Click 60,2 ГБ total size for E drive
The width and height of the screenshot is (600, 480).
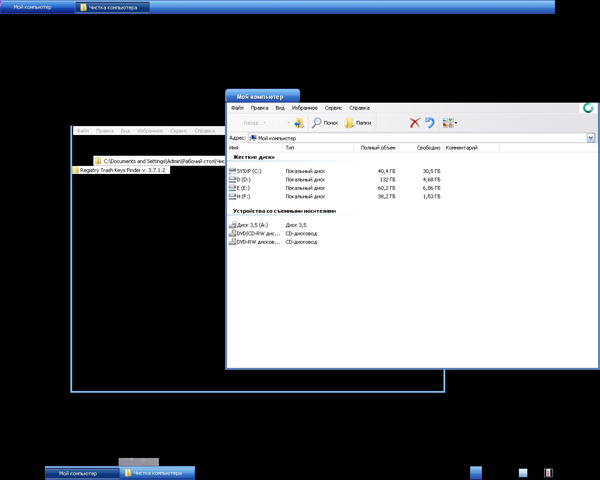click(x=386, y=188)
